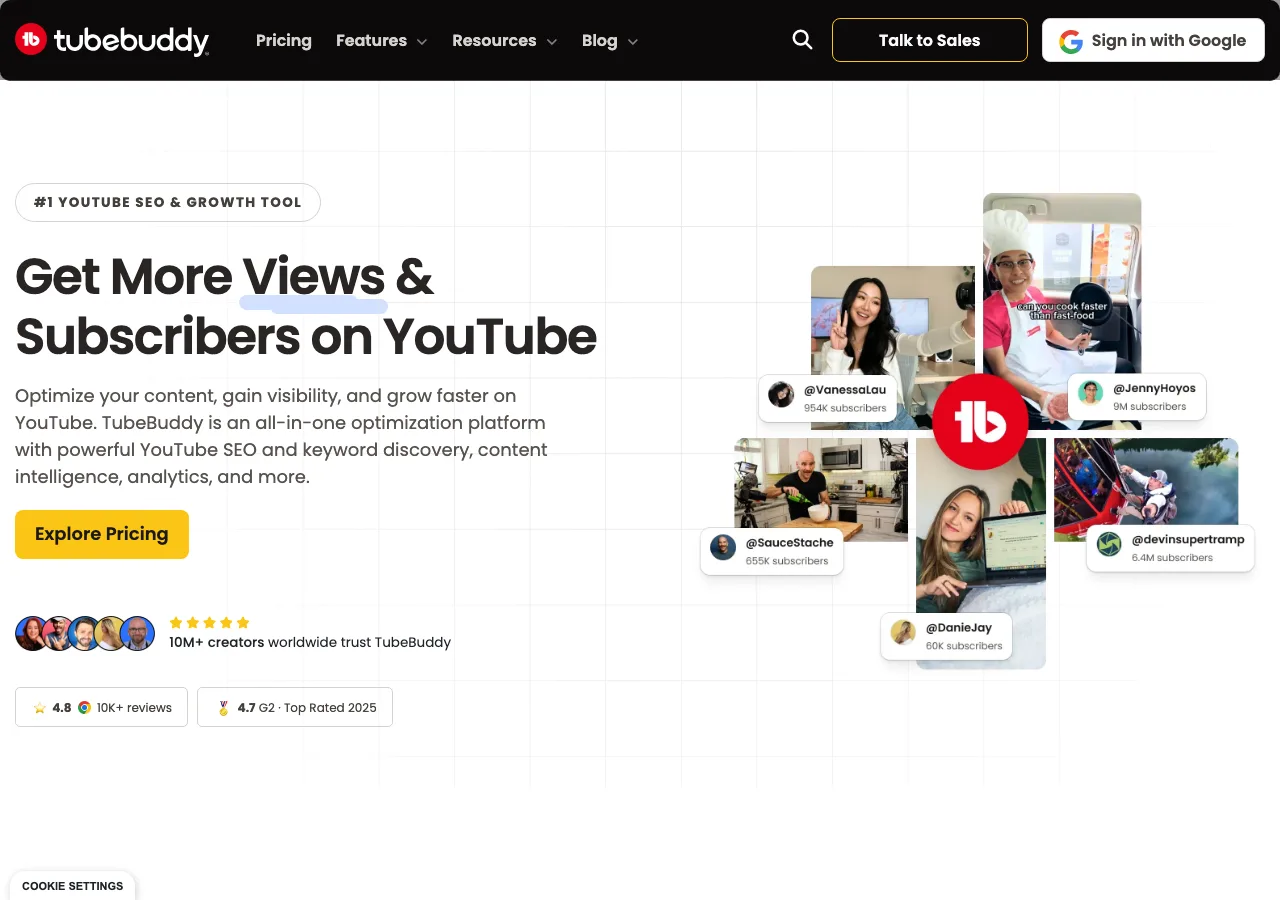The height and width of the screenshot is (900, 1280).
Task: Click the Chrome icon beside 10K+ reviews
Action: 85,707
